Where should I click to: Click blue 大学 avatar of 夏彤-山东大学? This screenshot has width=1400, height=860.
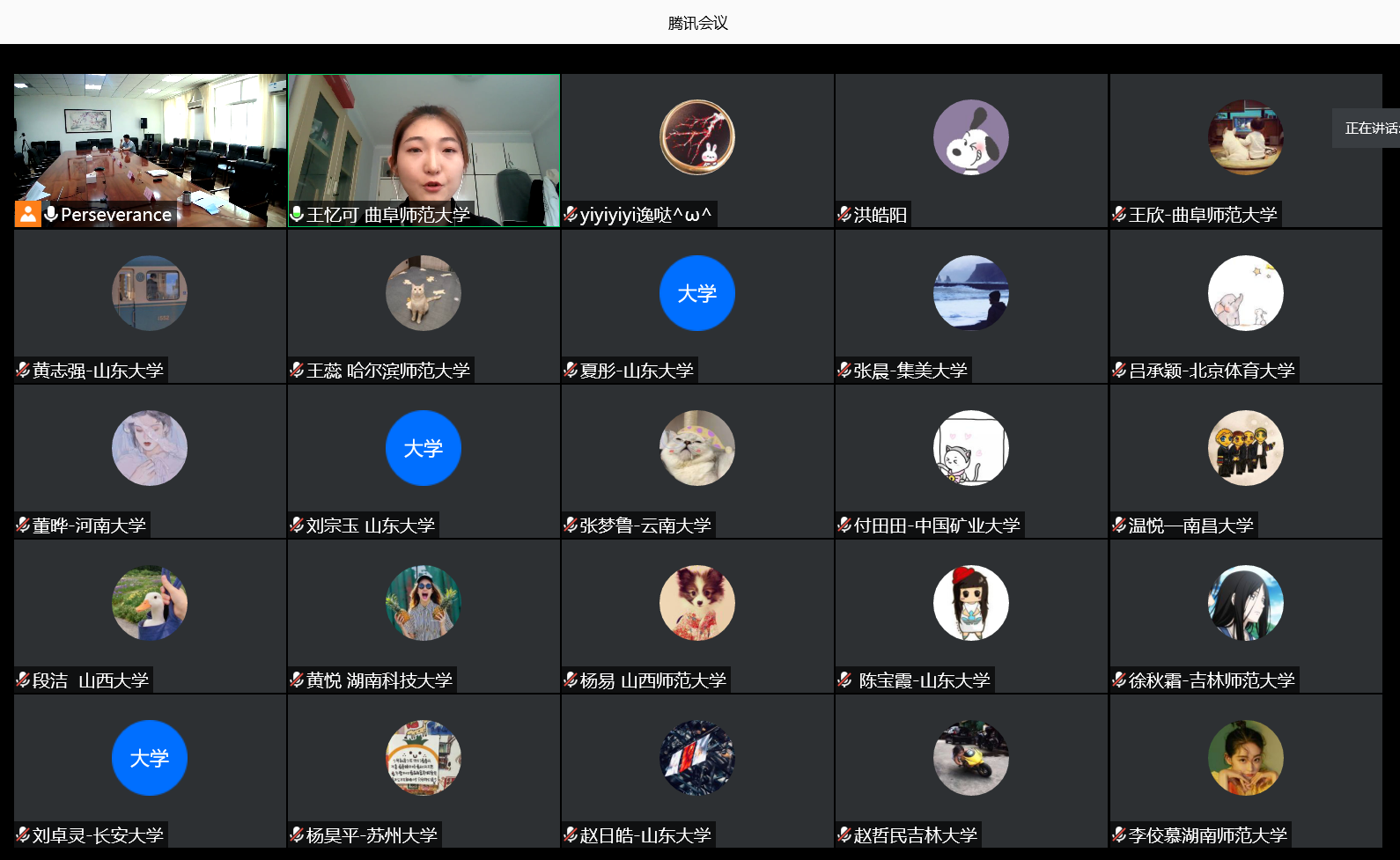696,293
